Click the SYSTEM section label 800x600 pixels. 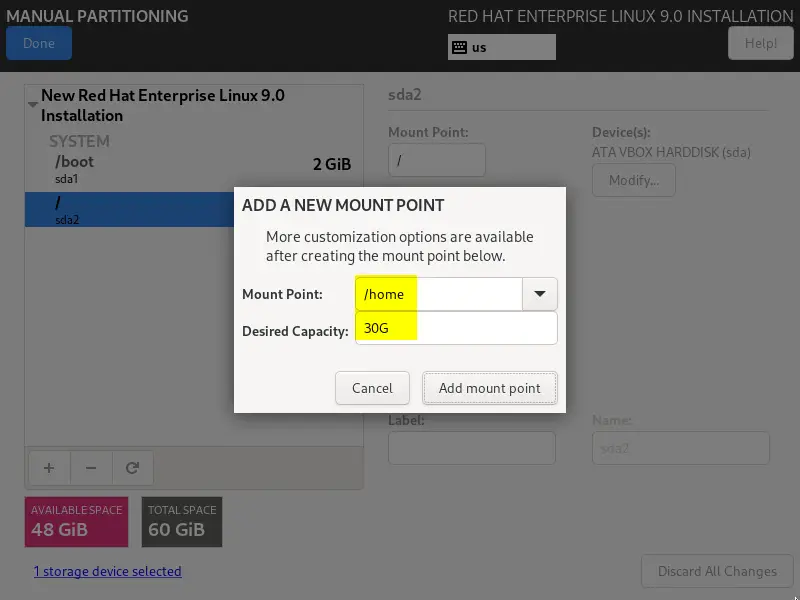pyautogui.click(x=79, y=141)
